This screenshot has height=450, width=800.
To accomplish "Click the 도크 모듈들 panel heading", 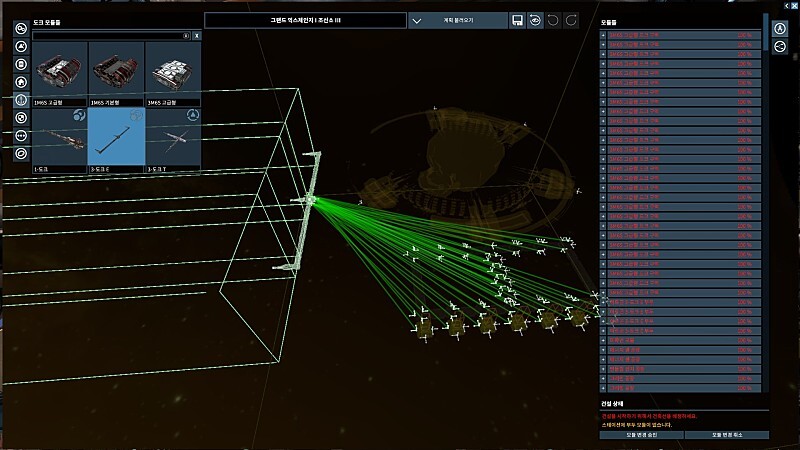I will coord(47,22).
